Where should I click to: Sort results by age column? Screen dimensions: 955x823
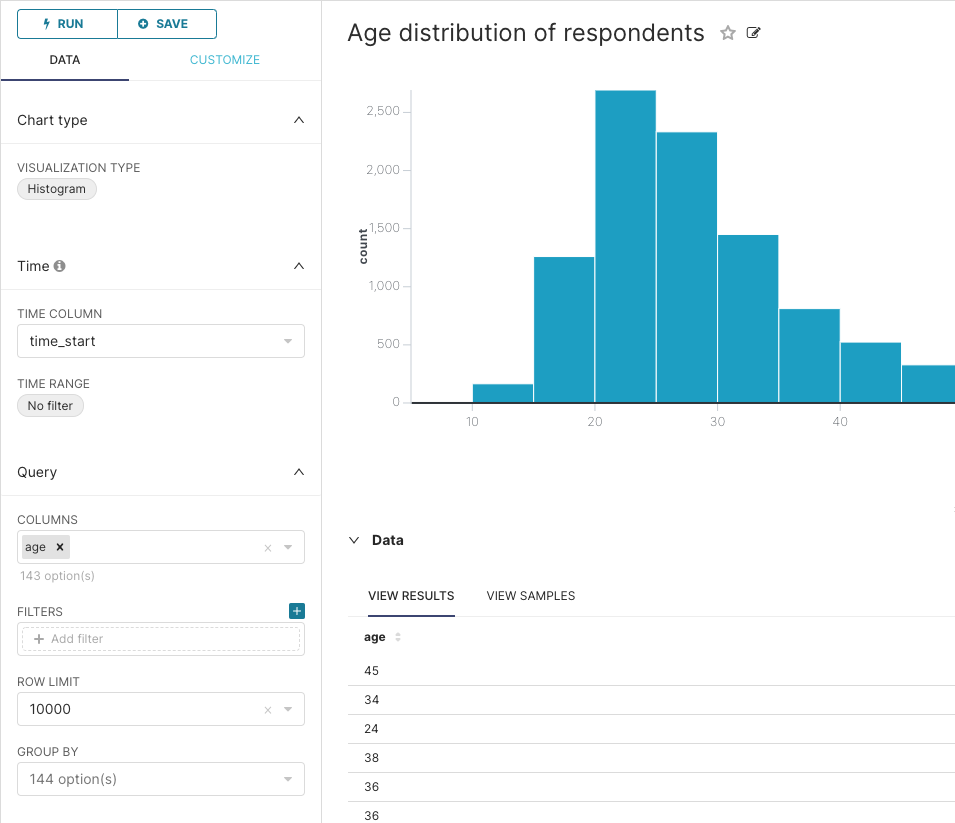pyautogui.click(x=398, y=637)
